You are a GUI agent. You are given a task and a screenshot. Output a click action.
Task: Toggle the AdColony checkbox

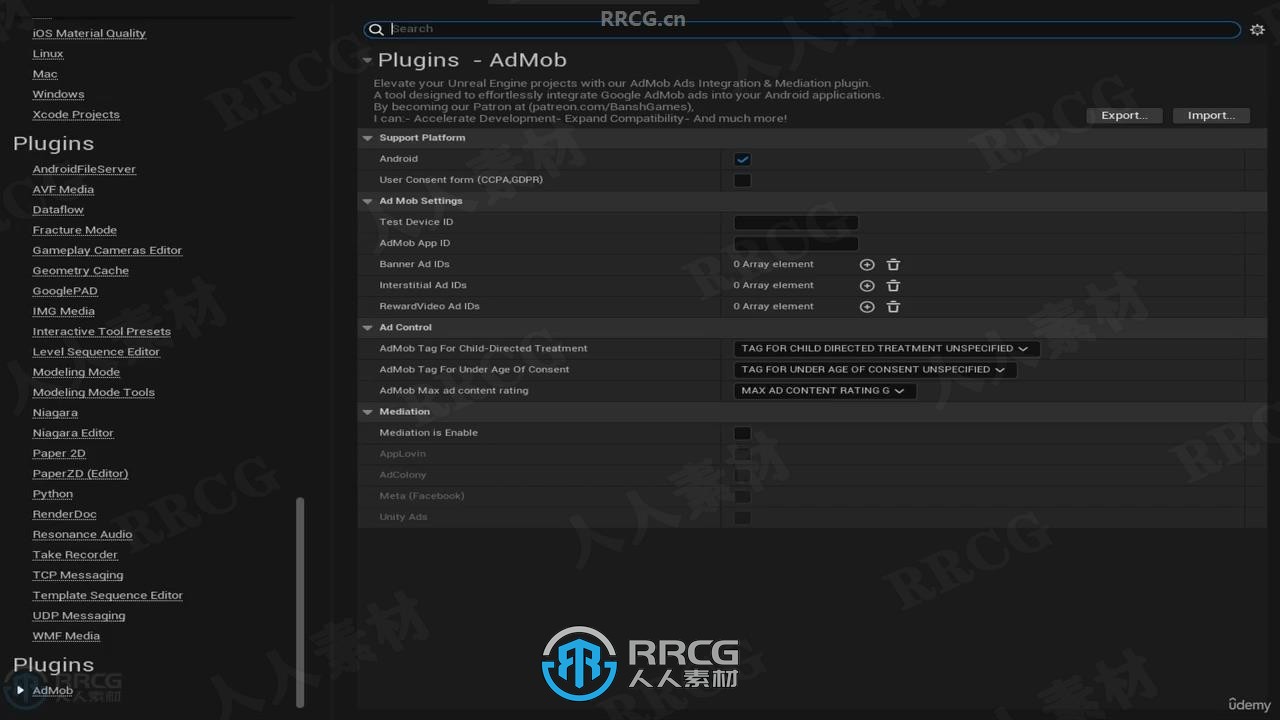pyautogui.click(x=742, y=475)
